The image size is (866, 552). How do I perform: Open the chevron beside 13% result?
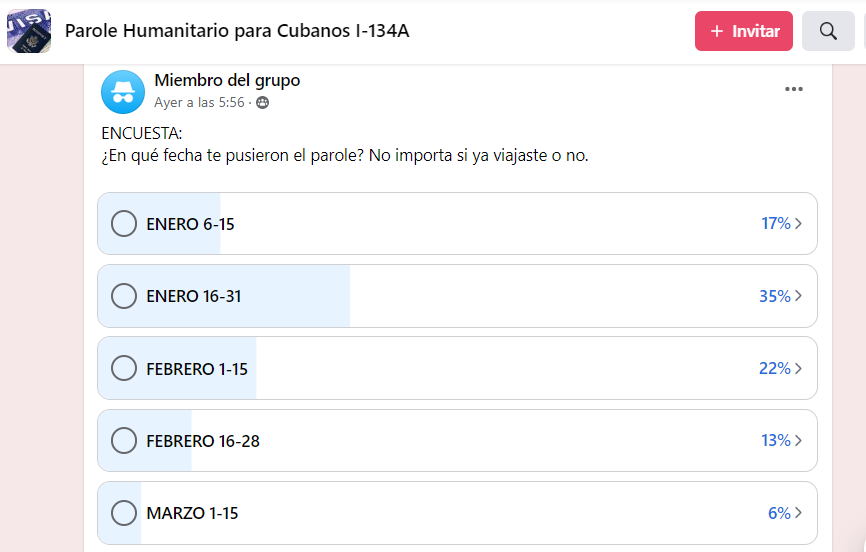coord(799,440)
